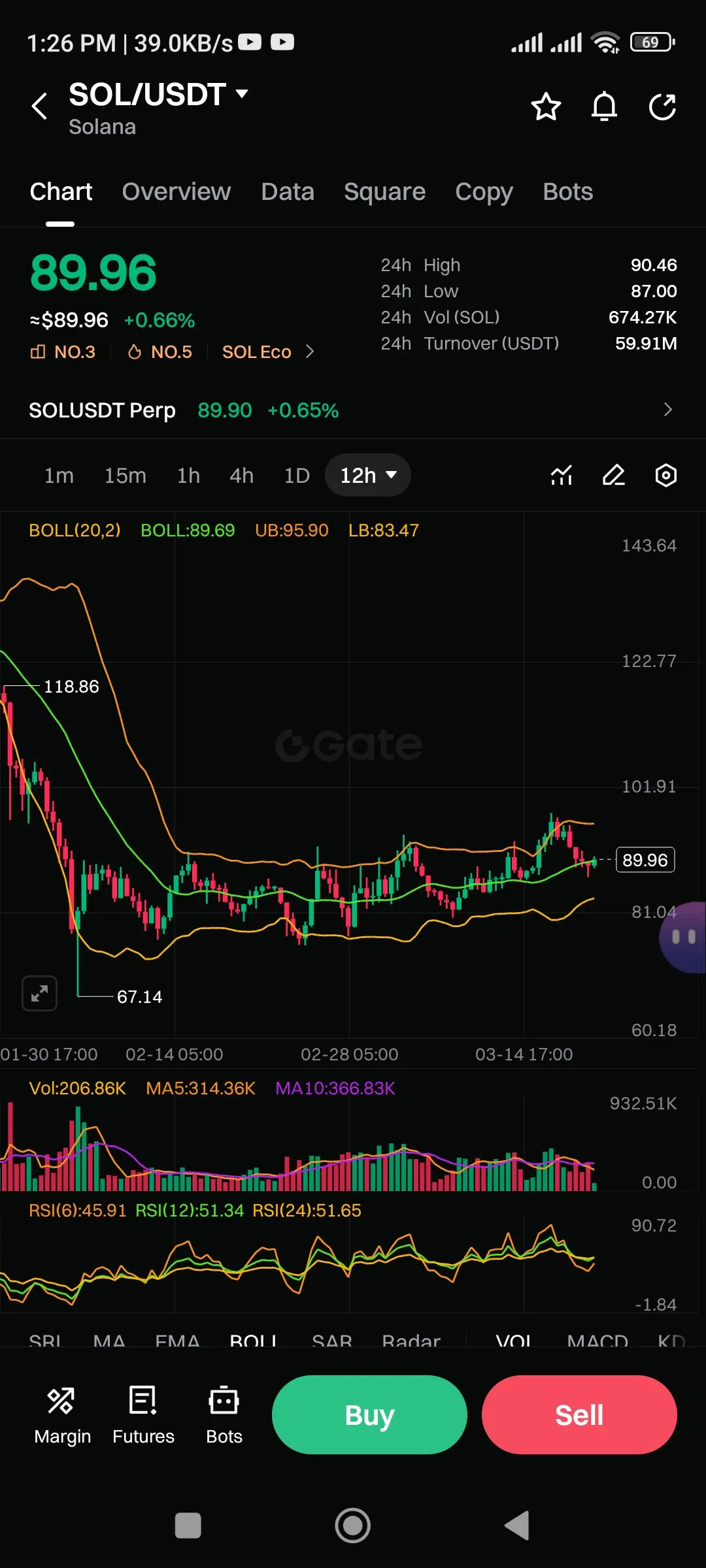Open NO.3 ranking tag
Image resolution: width=706 pixels, height=1568 pixels.
[x=63, y=351]
